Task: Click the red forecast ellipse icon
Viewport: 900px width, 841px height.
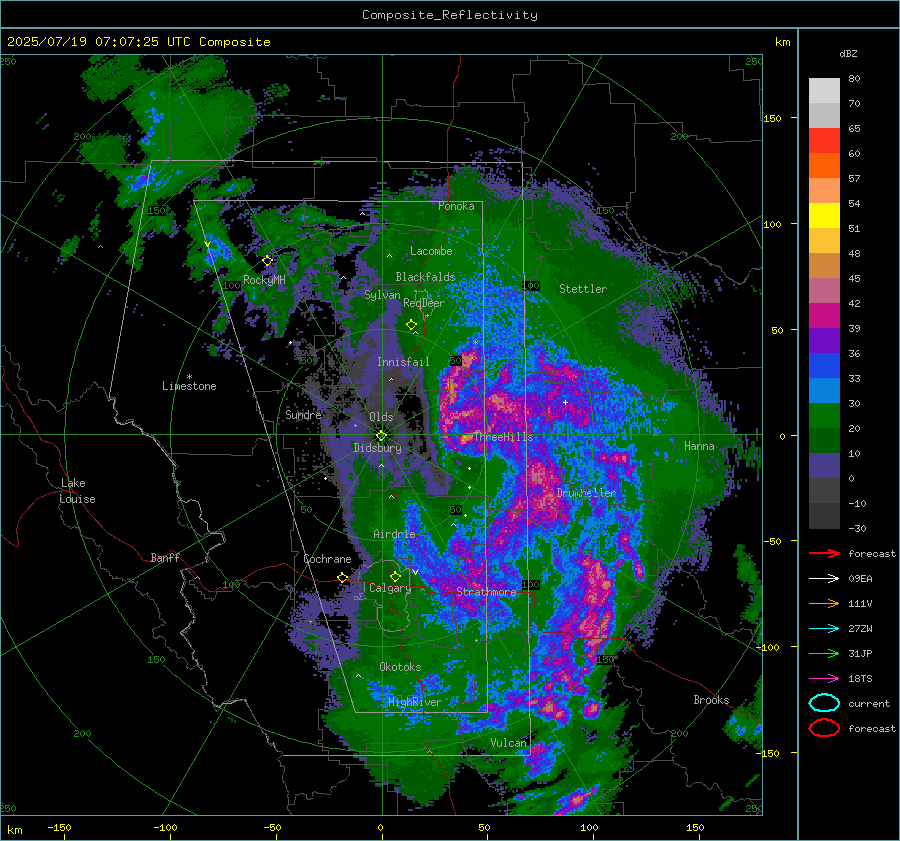Action: [x=824, y=728]
